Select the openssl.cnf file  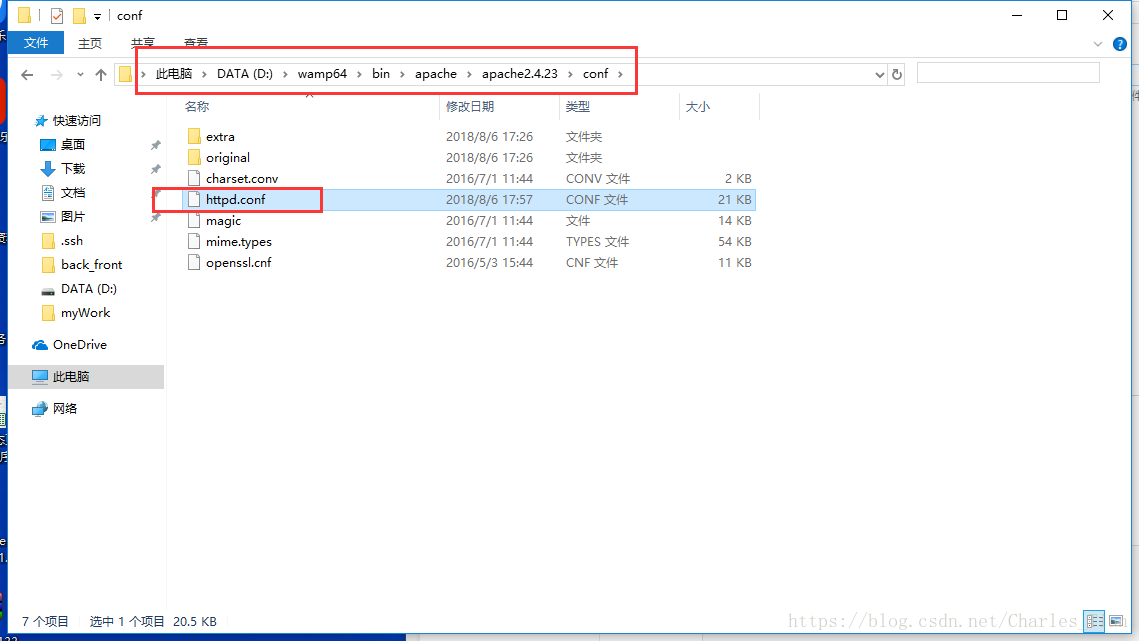238,262
